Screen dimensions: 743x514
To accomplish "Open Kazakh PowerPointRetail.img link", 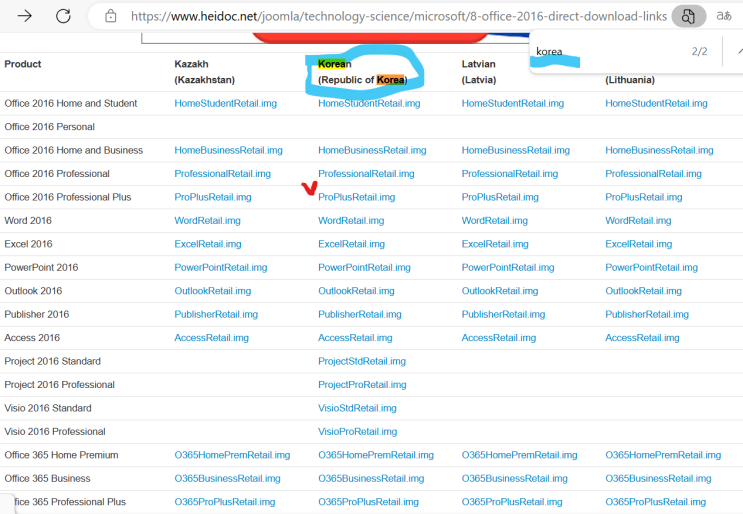I will click(x=221, y=268).
